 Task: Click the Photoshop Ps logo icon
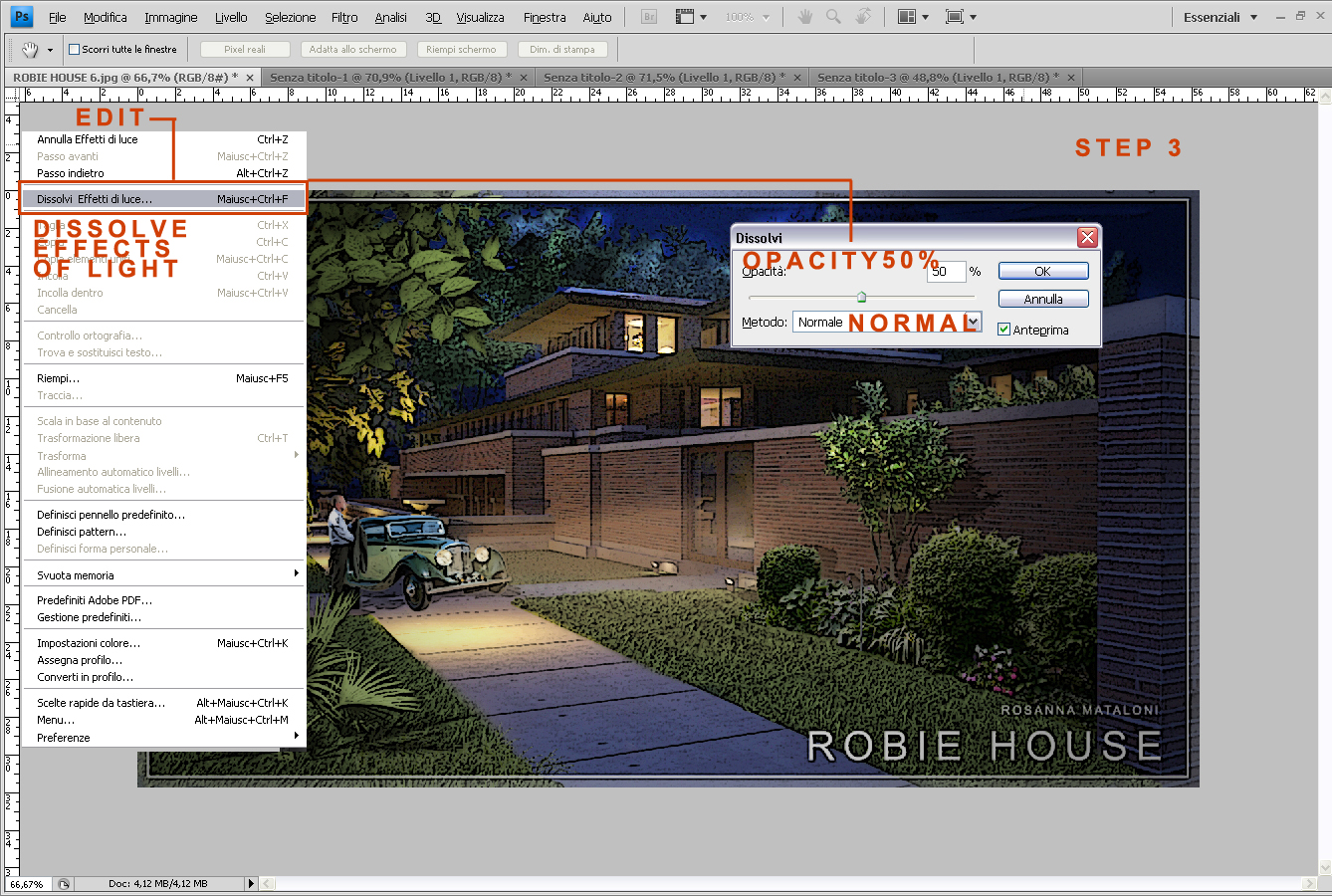click(20, 16)
